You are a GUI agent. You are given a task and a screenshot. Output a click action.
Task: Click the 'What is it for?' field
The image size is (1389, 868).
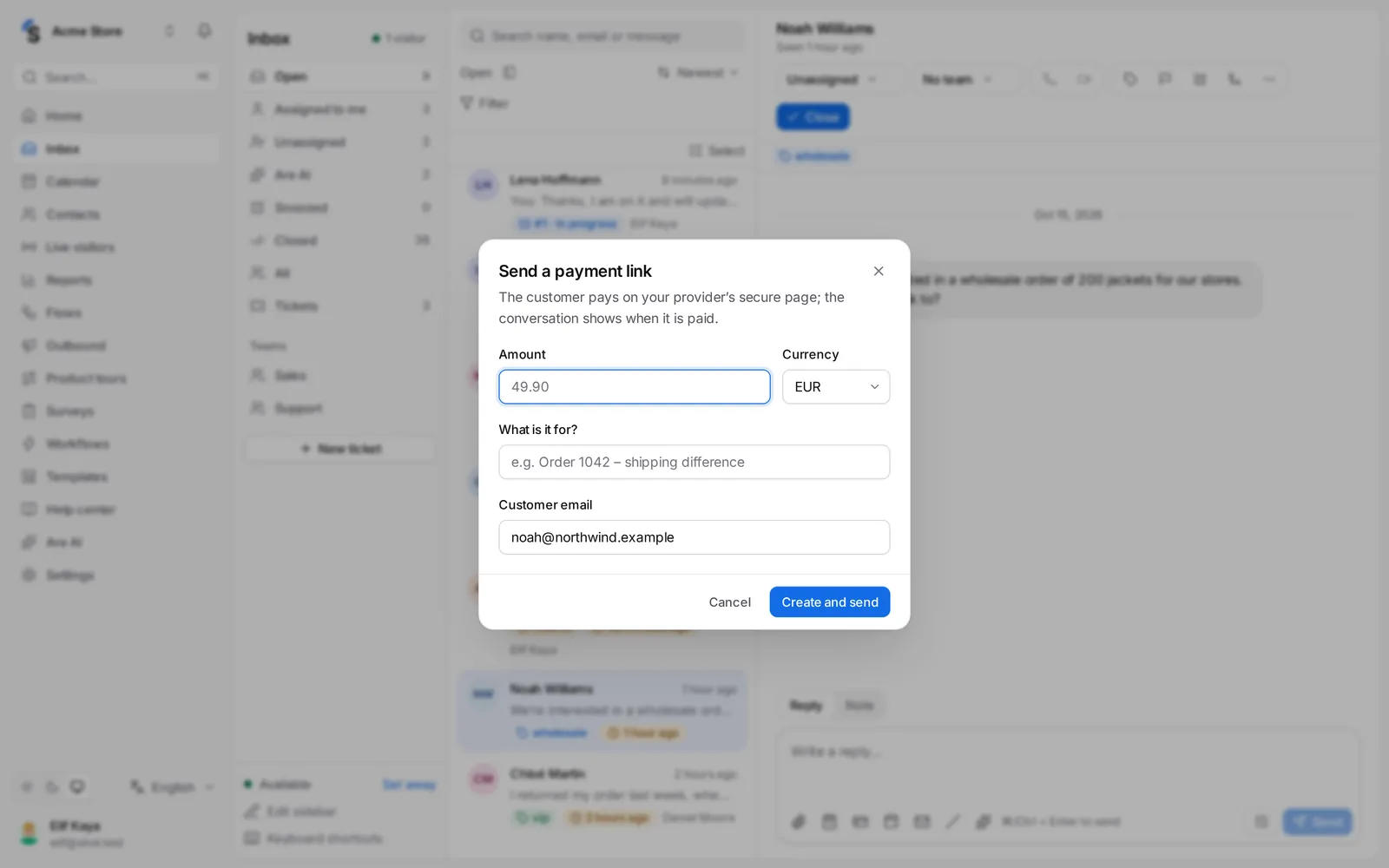click(694, 462)
